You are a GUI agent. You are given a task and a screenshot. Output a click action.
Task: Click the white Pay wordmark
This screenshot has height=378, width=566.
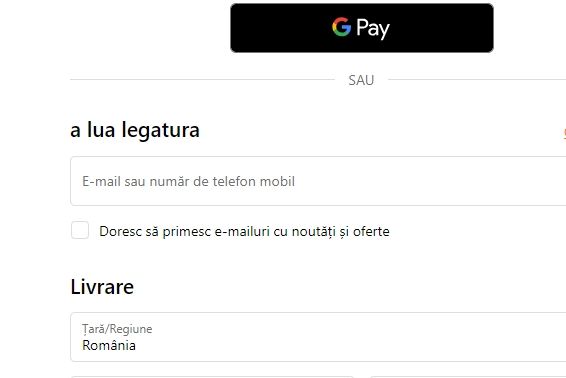pos(373,29)
